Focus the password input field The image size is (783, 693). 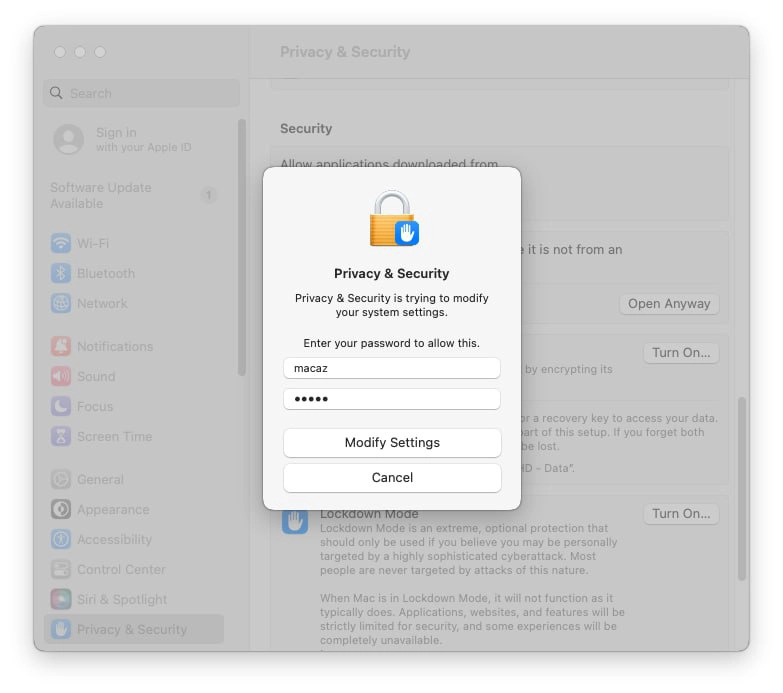click(392, 399)
